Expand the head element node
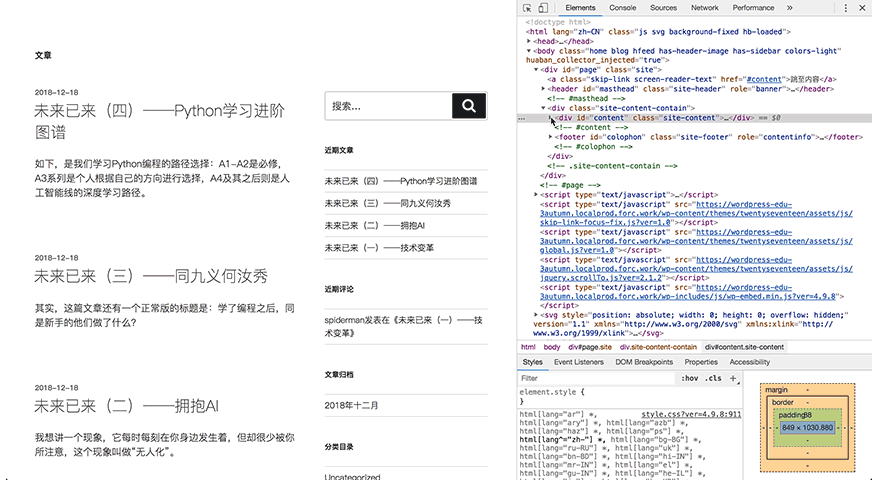The image size is (880, 480). pyautogui.click(x=529, y=41)
